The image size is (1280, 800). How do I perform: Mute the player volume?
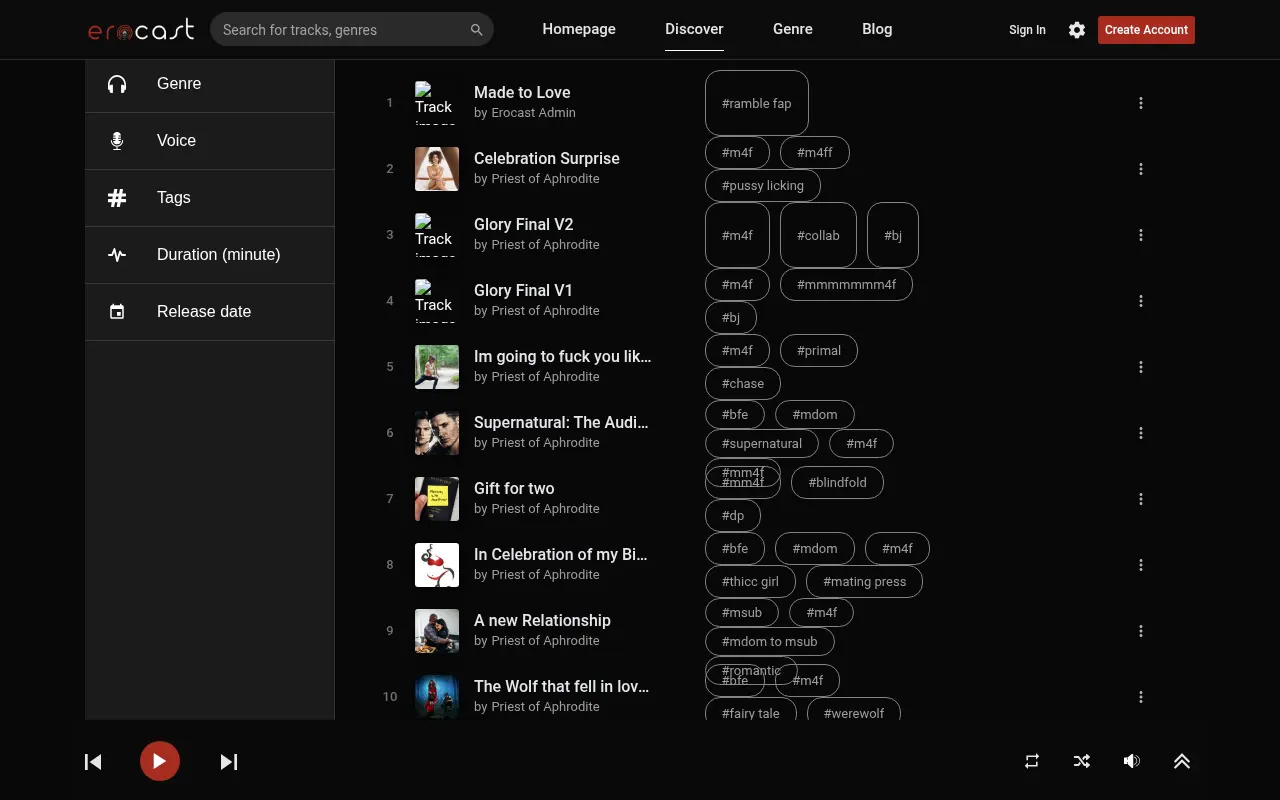click(x=1132, y=761)
